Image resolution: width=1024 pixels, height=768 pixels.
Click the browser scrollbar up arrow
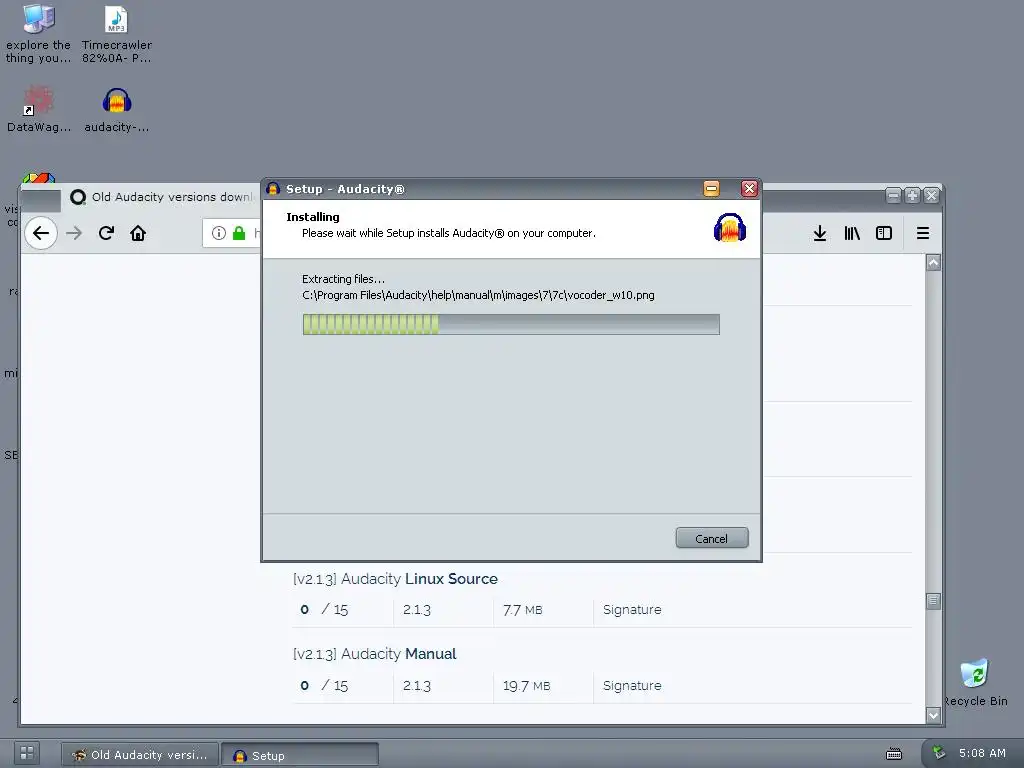coord(933,263)
